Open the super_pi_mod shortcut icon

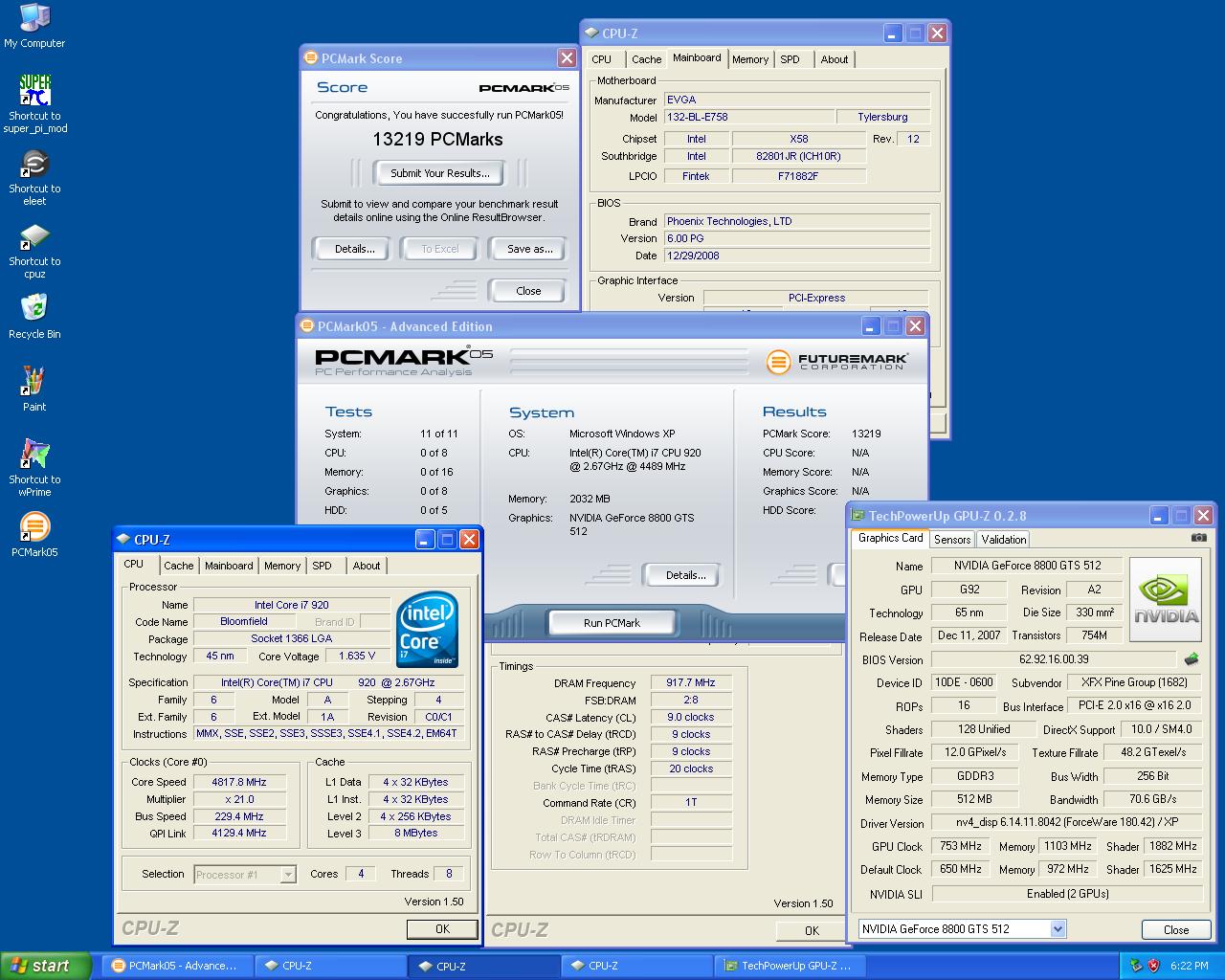pyautogui.click(x=34, y=103)
